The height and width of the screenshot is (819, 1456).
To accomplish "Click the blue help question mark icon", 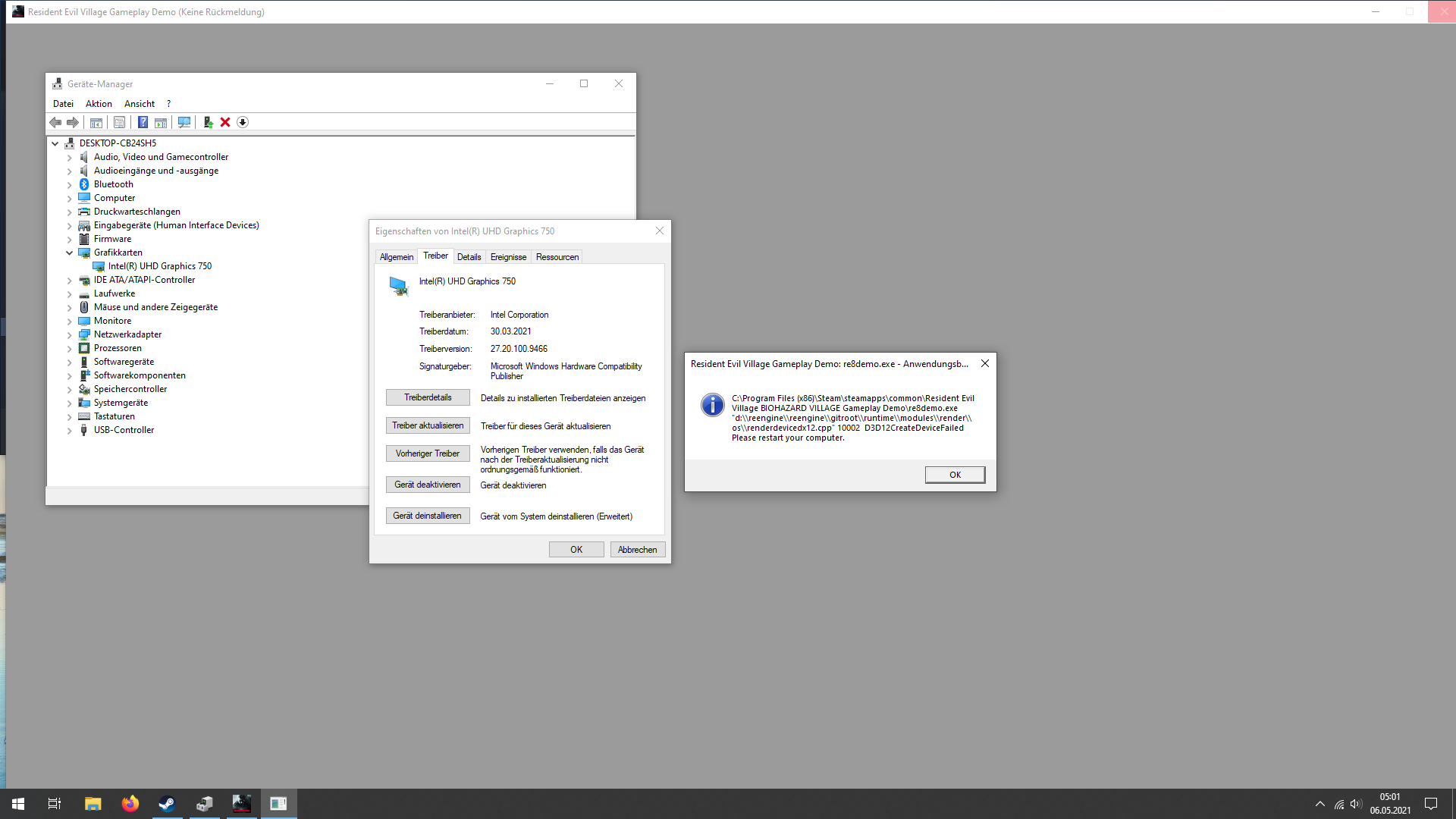I will pyautogui.click(x=143, y=122).
